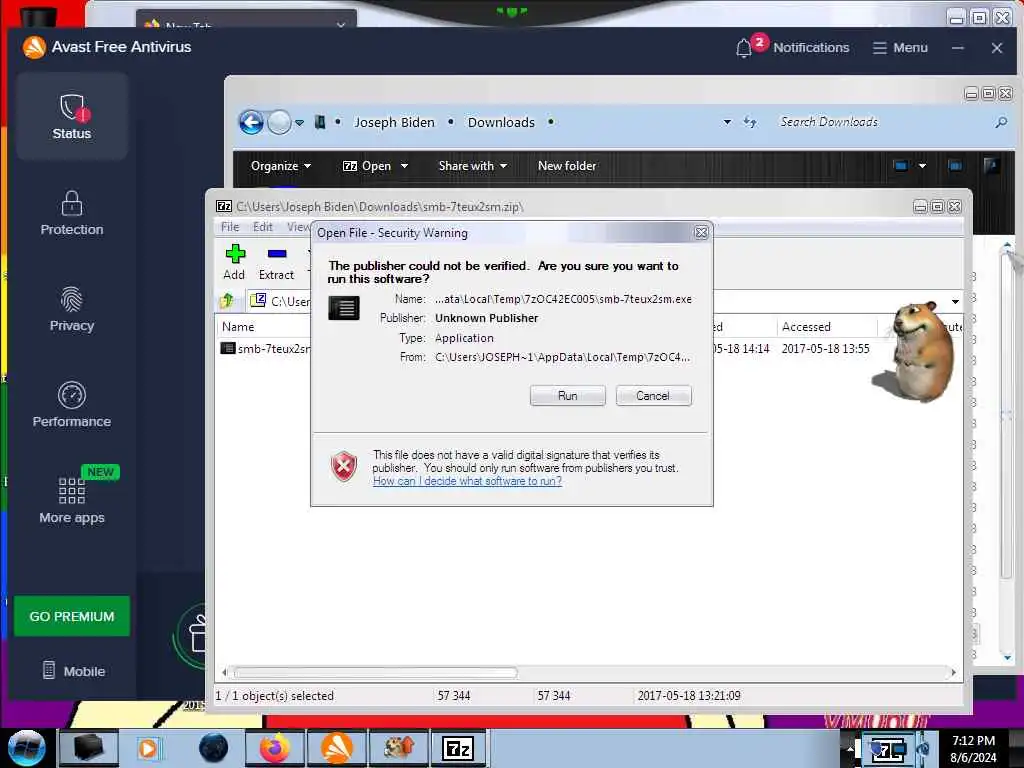The image size is (1024, 768).
Task: Open the Status section in Avast
Action: click(72, 117)
